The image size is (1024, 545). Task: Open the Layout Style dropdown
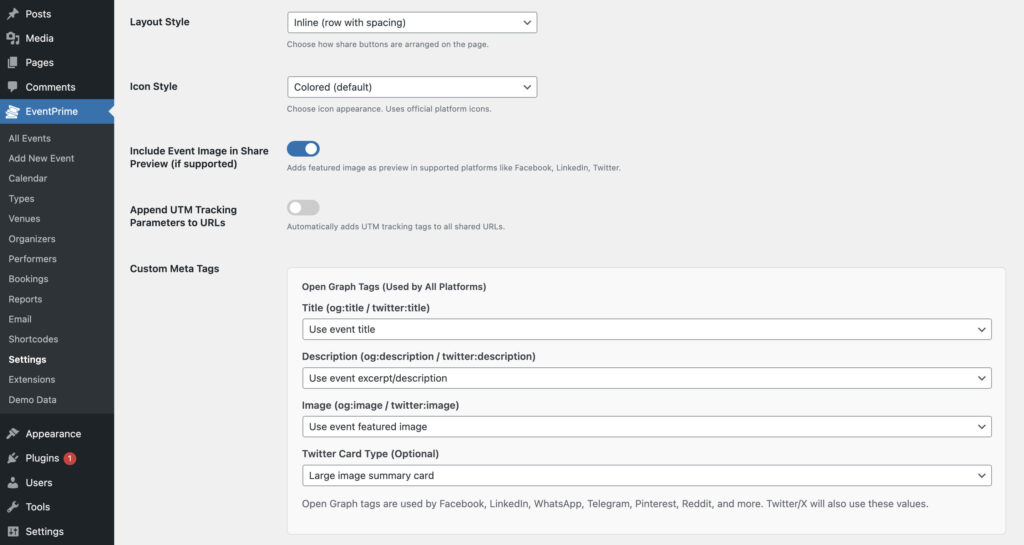coord(411,22)
